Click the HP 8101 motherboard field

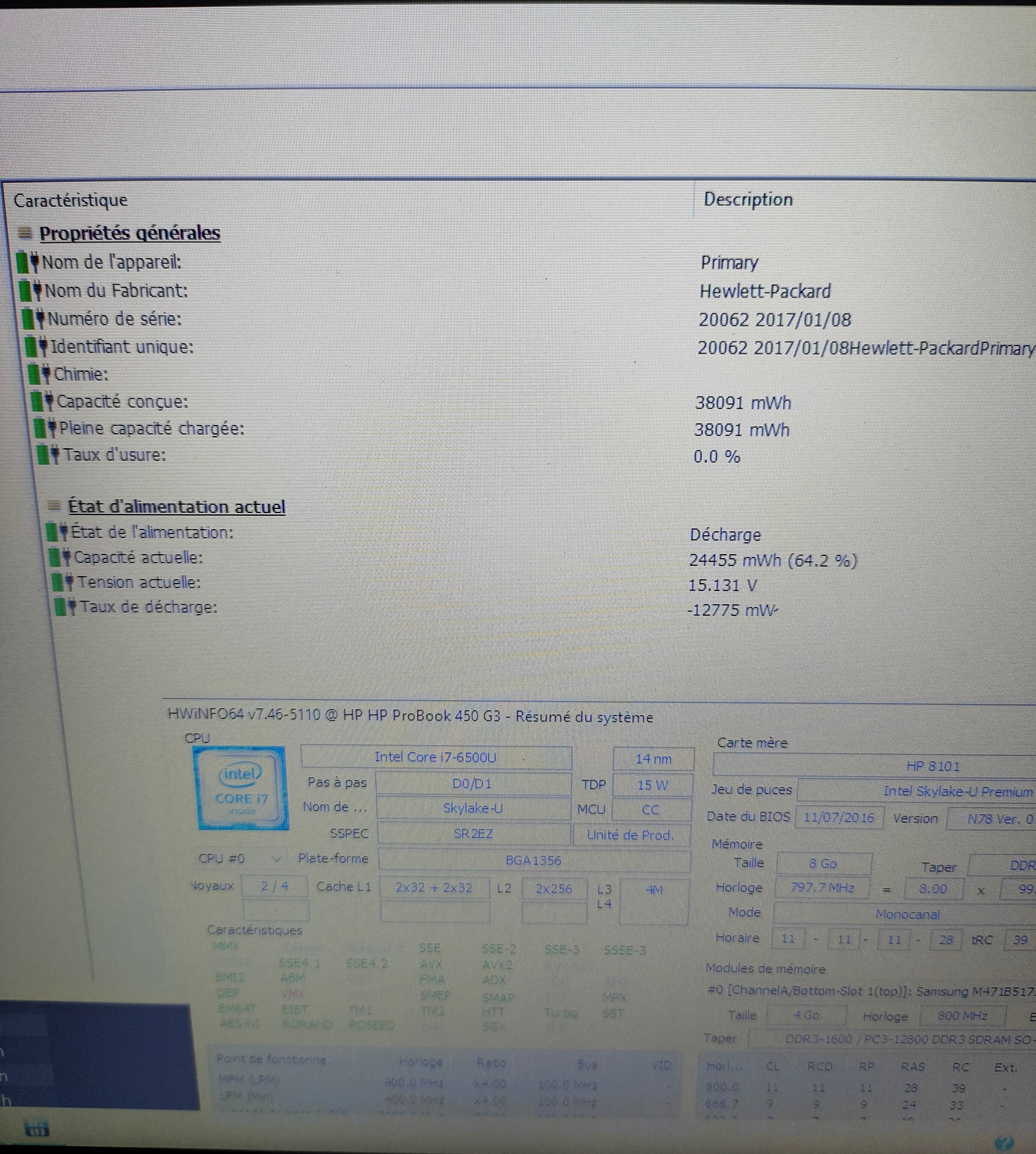(x=933, y=766)
